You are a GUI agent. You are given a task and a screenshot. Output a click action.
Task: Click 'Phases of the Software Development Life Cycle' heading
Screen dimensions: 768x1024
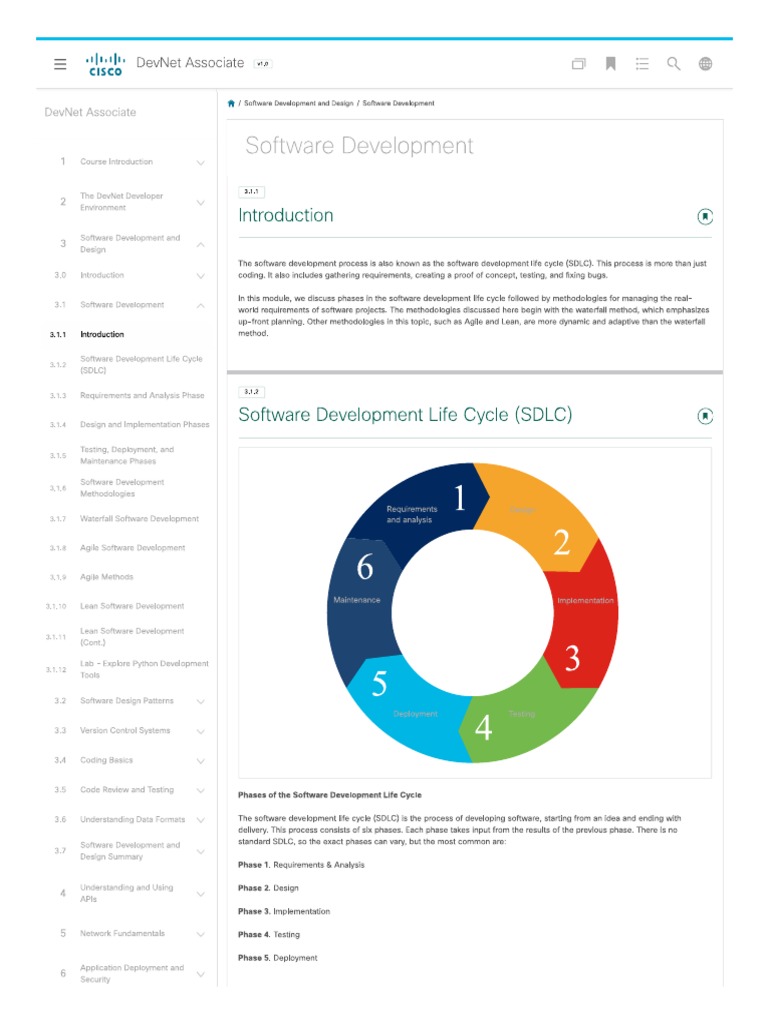330,795
